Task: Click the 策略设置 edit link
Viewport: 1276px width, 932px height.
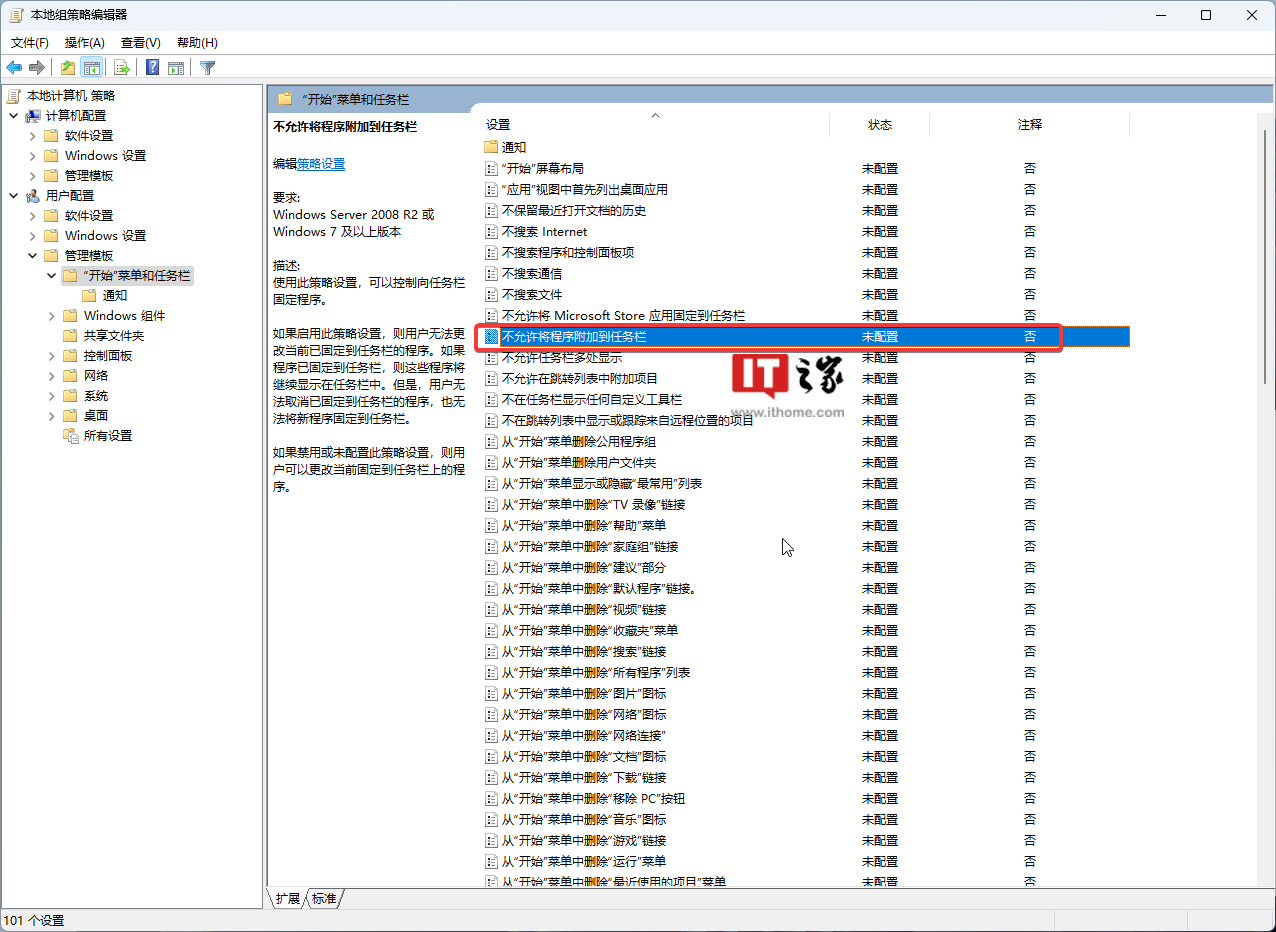Action: coord(321,164)
